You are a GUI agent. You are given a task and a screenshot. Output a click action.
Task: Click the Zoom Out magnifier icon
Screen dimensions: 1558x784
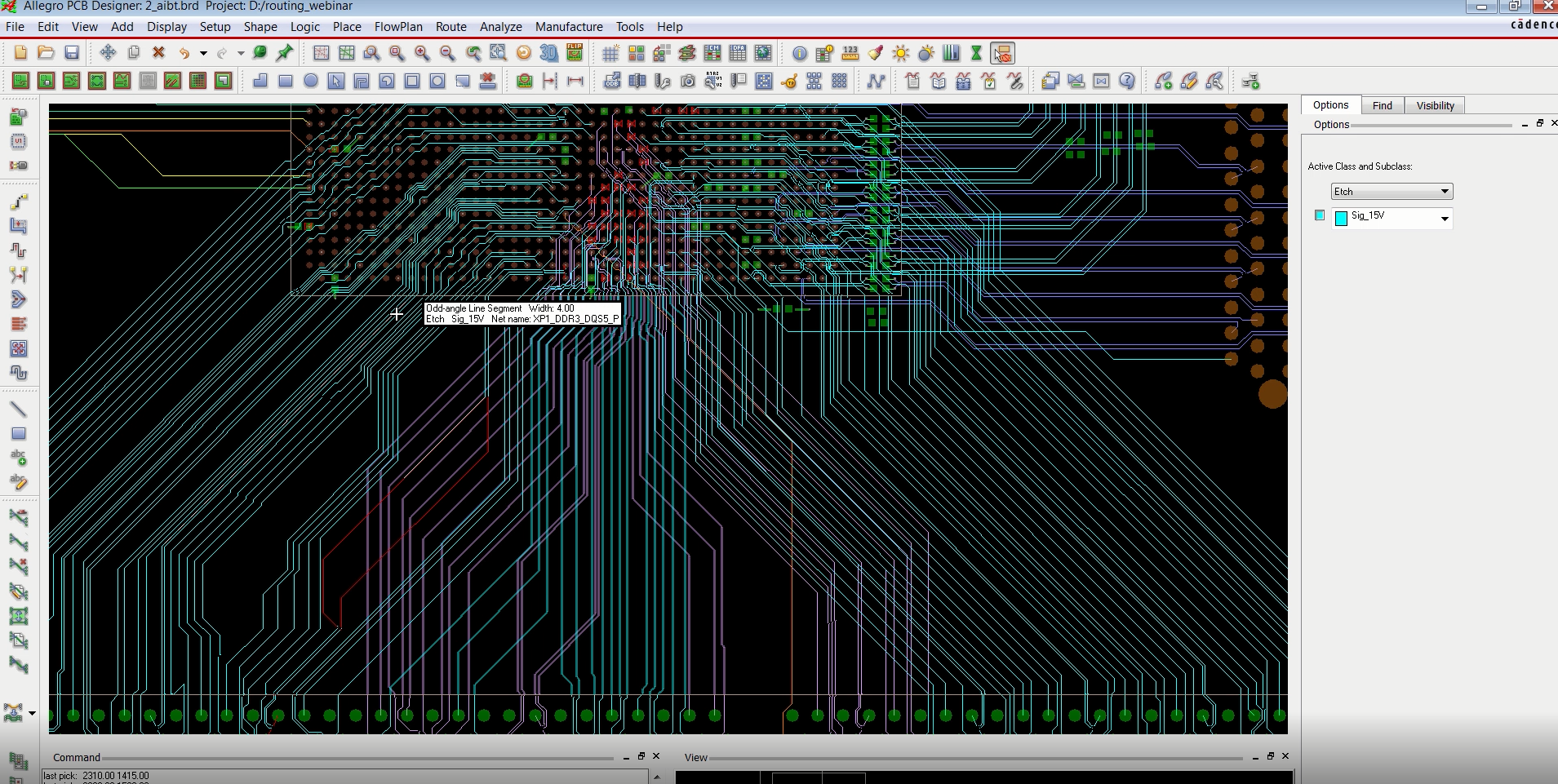pyautogui.click(x=447, y=53)
